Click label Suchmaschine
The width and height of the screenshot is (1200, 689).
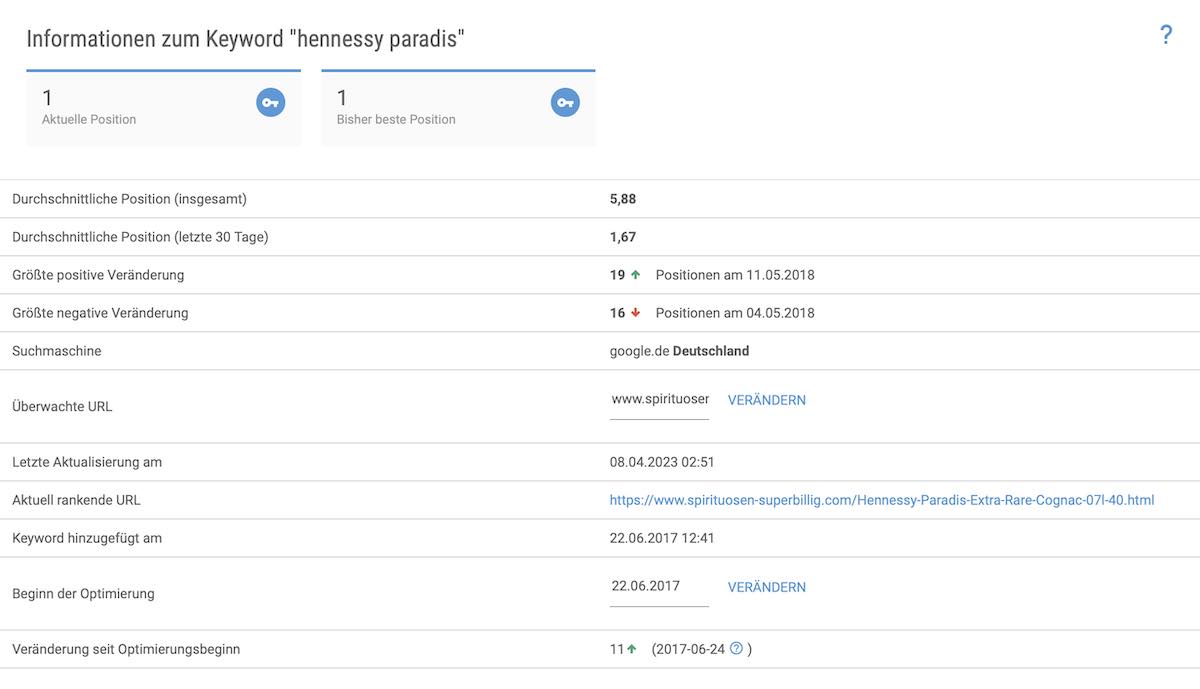tap(57, 351)
